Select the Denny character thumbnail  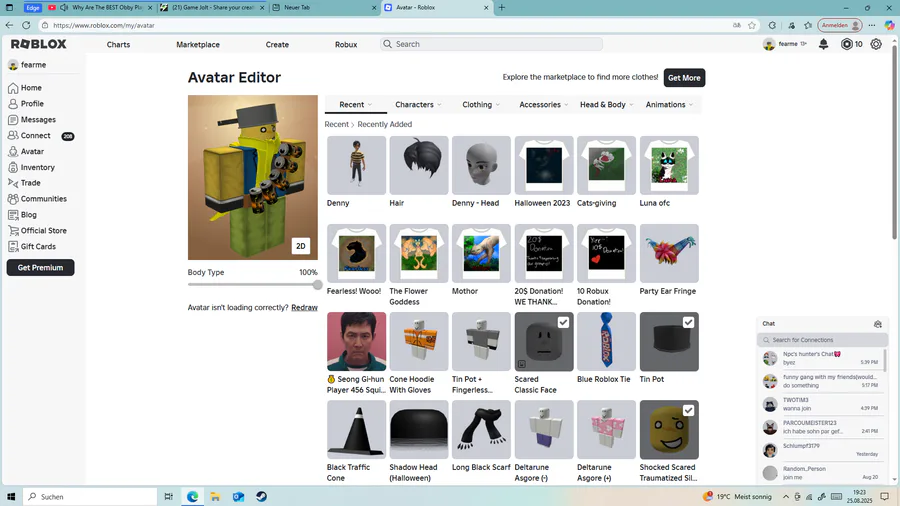356,165
